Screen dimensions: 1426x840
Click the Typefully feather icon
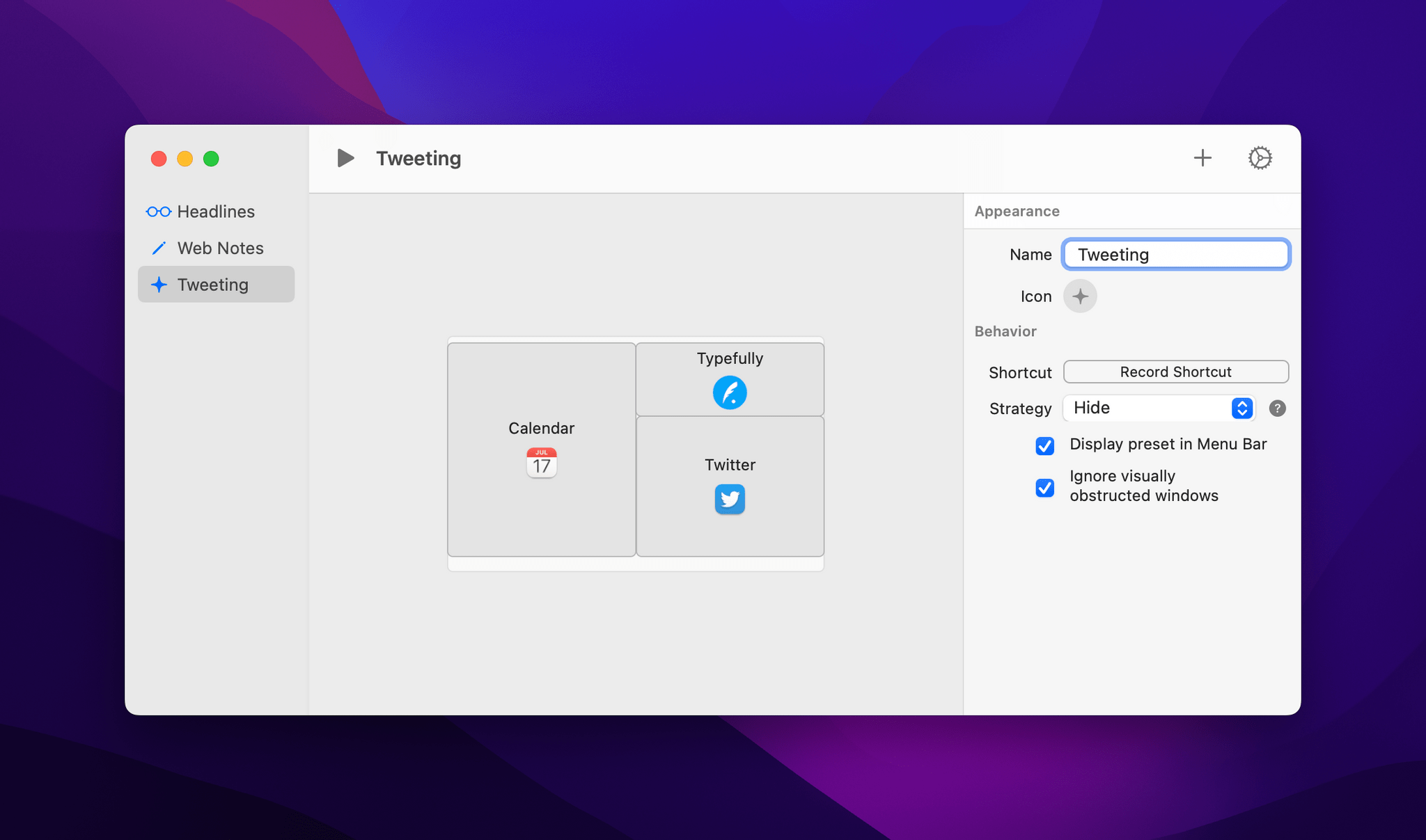tap(730, 393)
